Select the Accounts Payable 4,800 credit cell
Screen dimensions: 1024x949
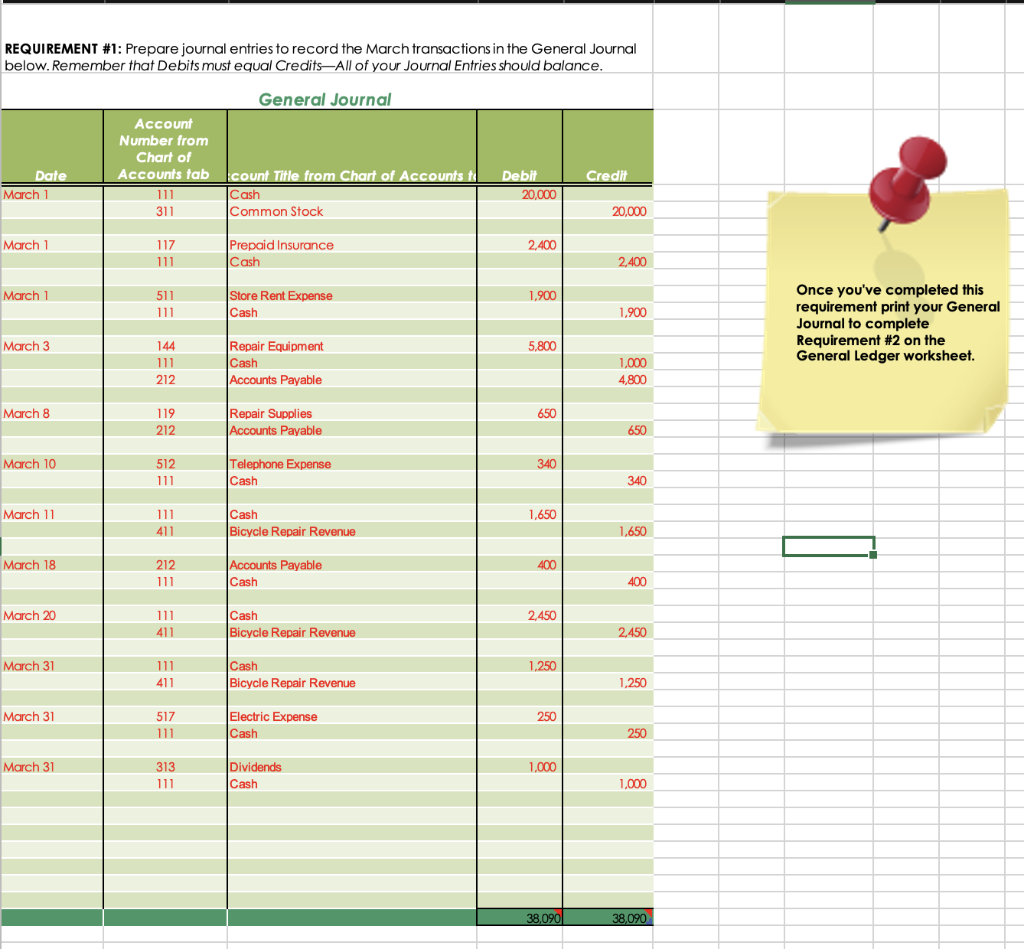click(606, 379)
